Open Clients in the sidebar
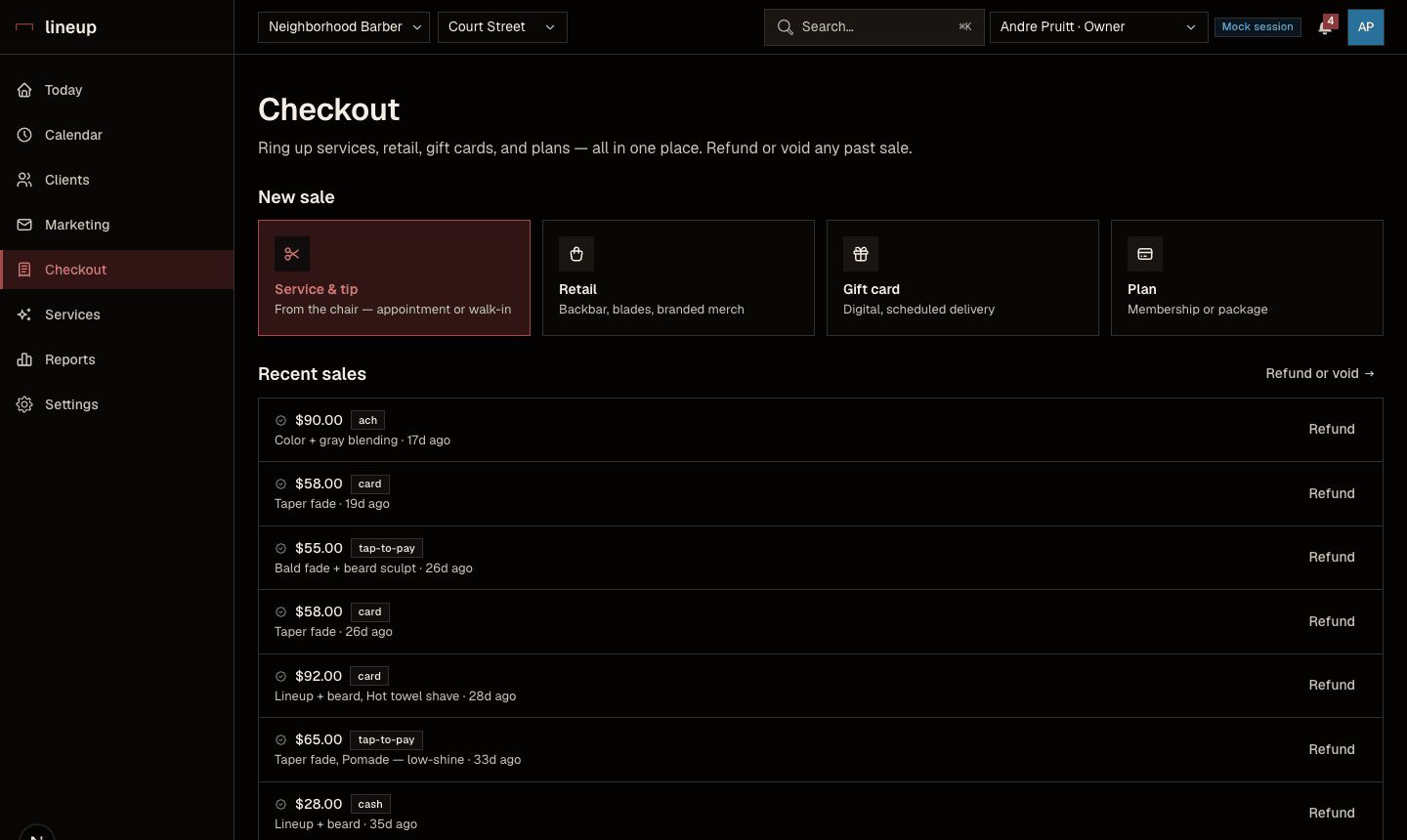The height and width of the screenshot is (840, 1407). pos(117,180)
